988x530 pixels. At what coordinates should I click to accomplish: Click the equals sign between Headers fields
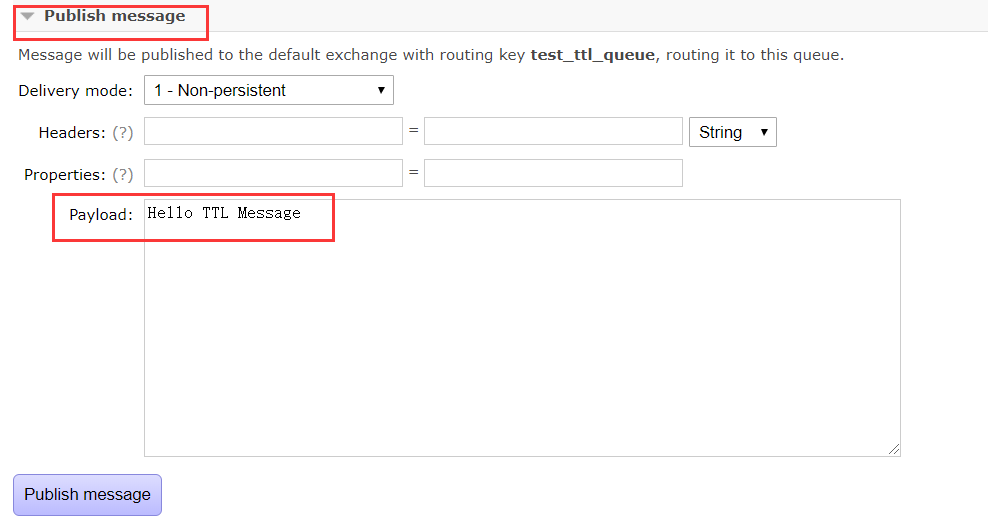pyautogui.click(x=413, y=130)
